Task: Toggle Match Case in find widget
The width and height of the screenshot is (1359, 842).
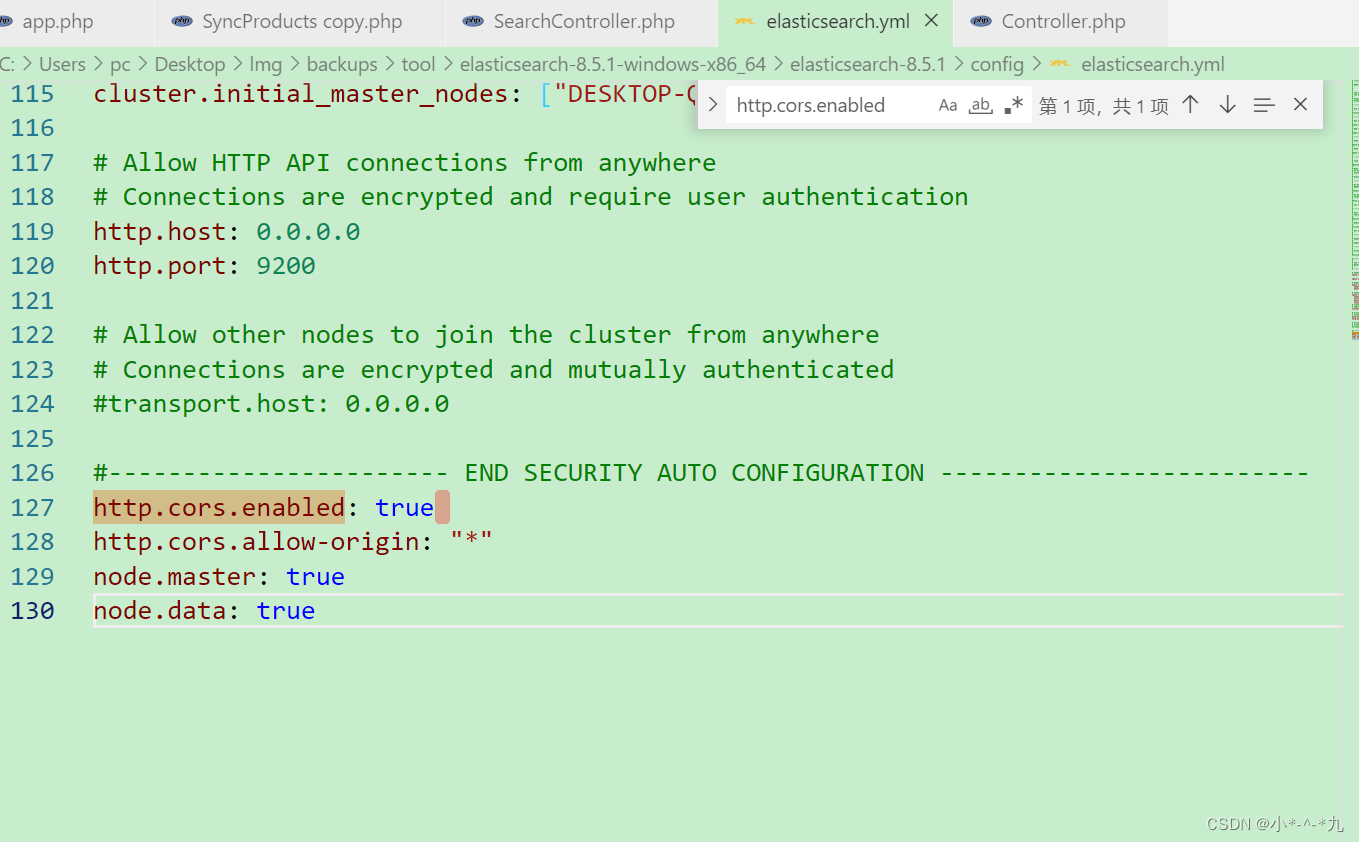Action: pos(948,105)
